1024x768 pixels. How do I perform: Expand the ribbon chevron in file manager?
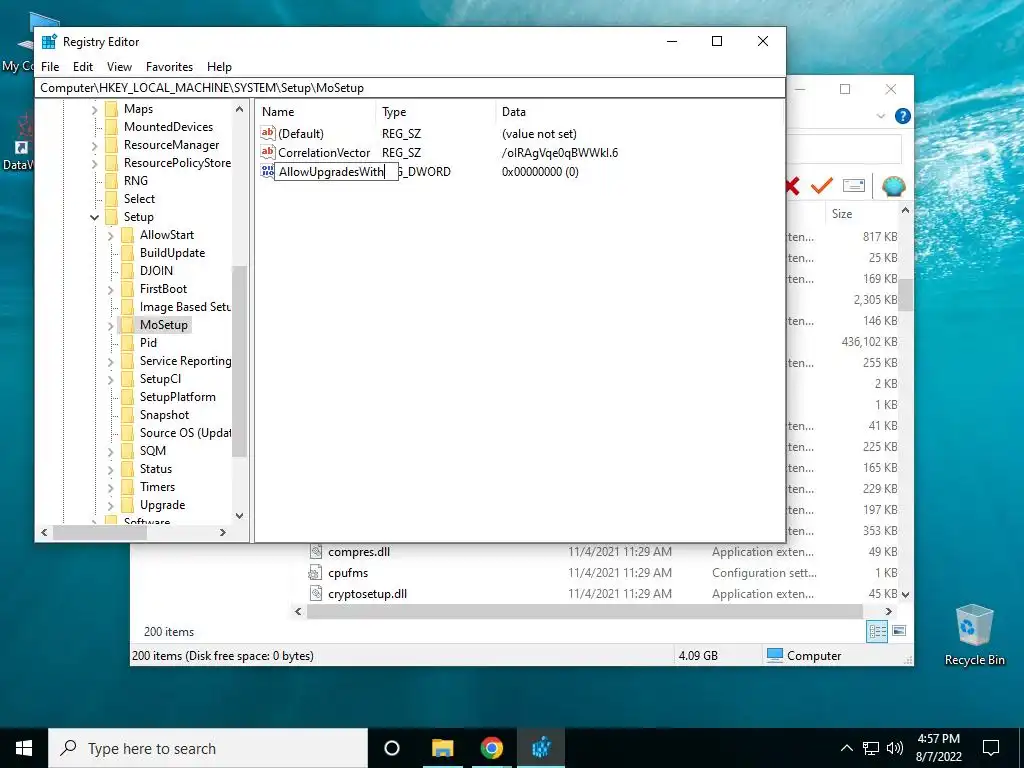tap(880, 116)
